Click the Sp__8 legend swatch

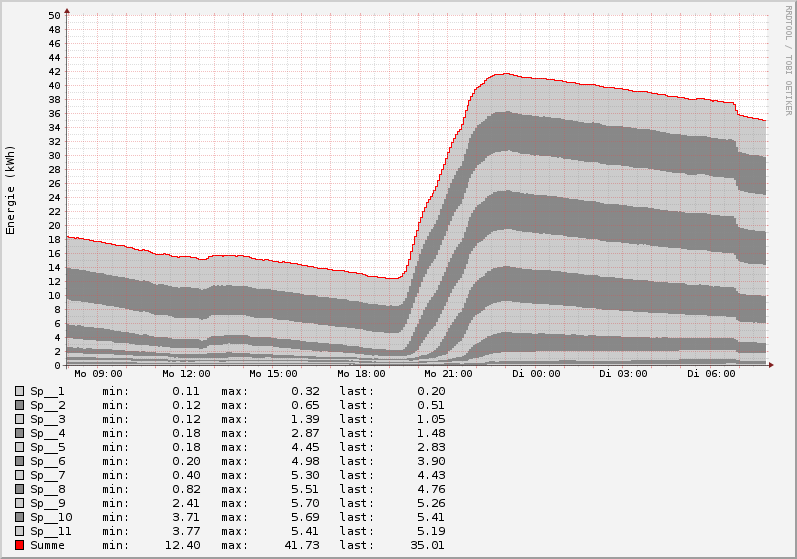19,489
